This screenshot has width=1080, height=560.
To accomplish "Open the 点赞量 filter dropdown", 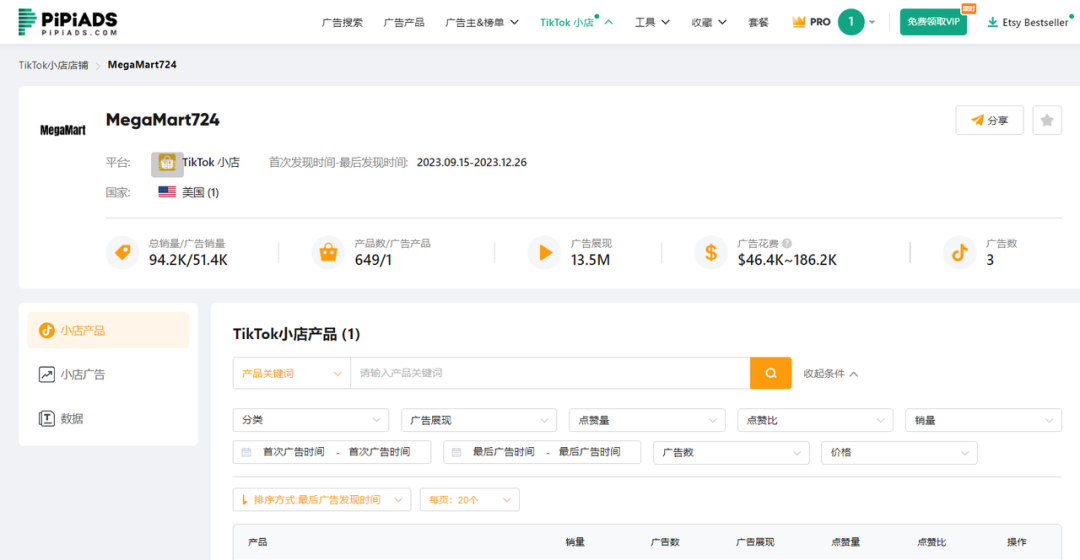I will coord(647,420).
